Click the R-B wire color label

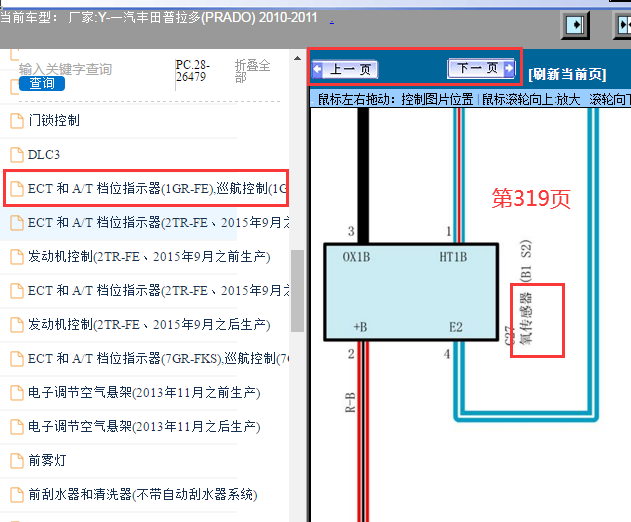350,403
